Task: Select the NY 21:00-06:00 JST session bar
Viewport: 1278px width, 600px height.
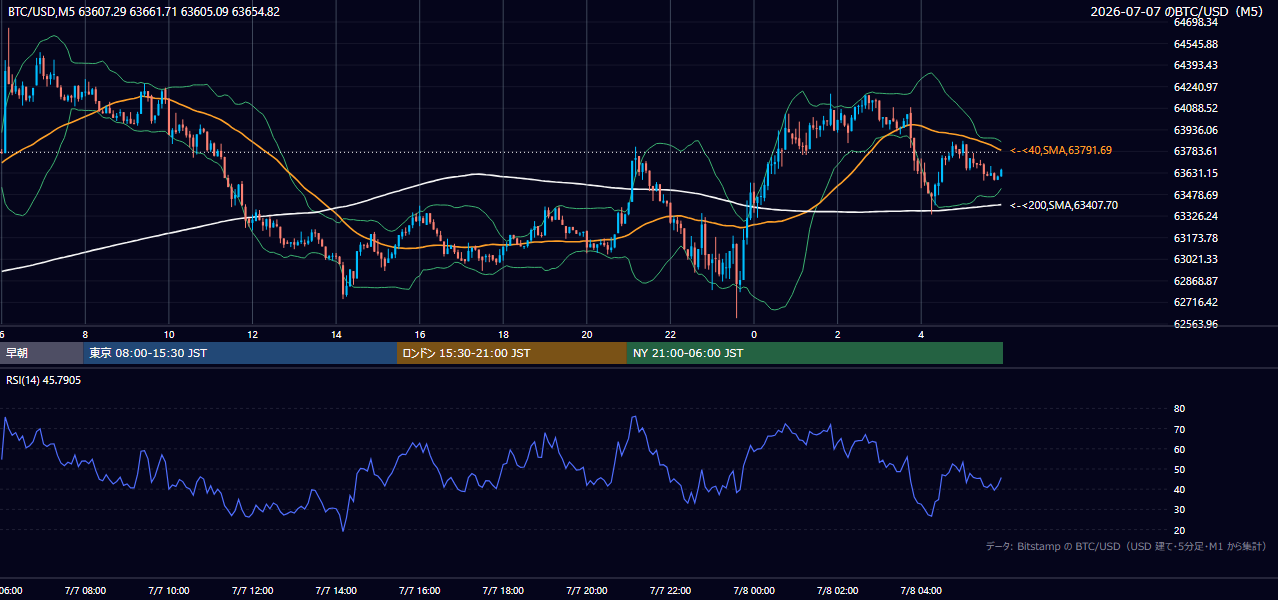Action: 815,353
